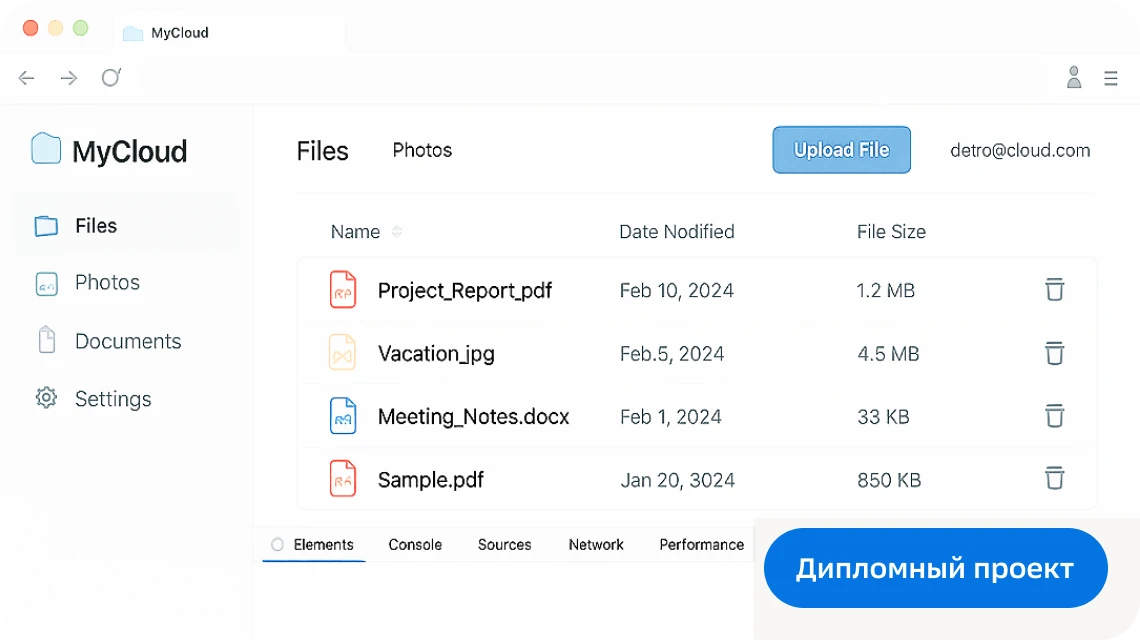Viewport: 1140px width, 640px height.
Task: Sort files by the Name column arrow
Action: point(397,232)
